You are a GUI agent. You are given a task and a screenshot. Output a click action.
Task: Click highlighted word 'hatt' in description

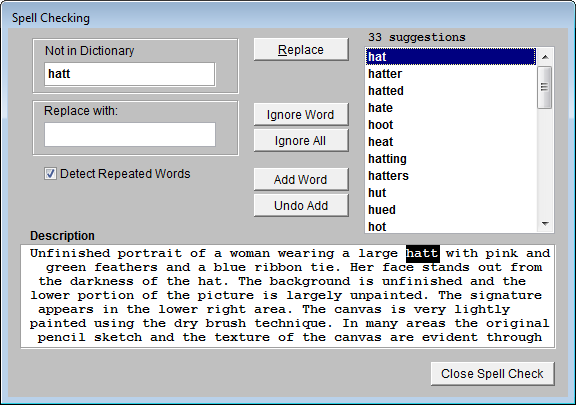pos(422,253)
